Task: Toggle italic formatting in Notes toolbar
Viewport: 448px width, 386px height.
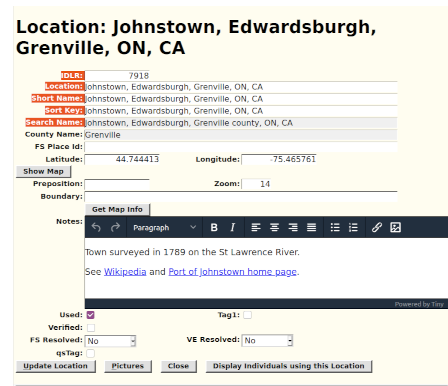Action: 233,228
